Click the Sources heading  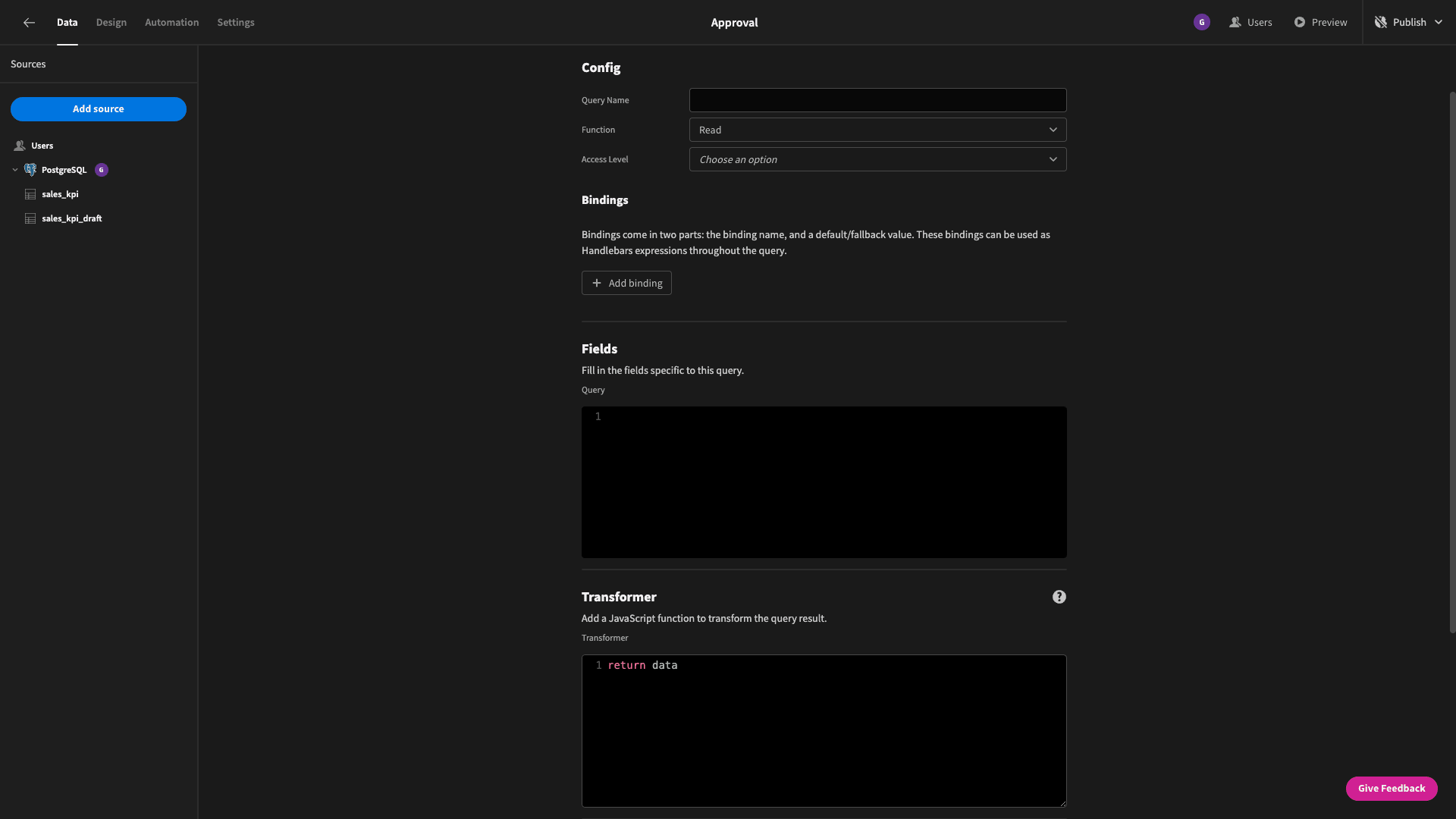point(28,64)
